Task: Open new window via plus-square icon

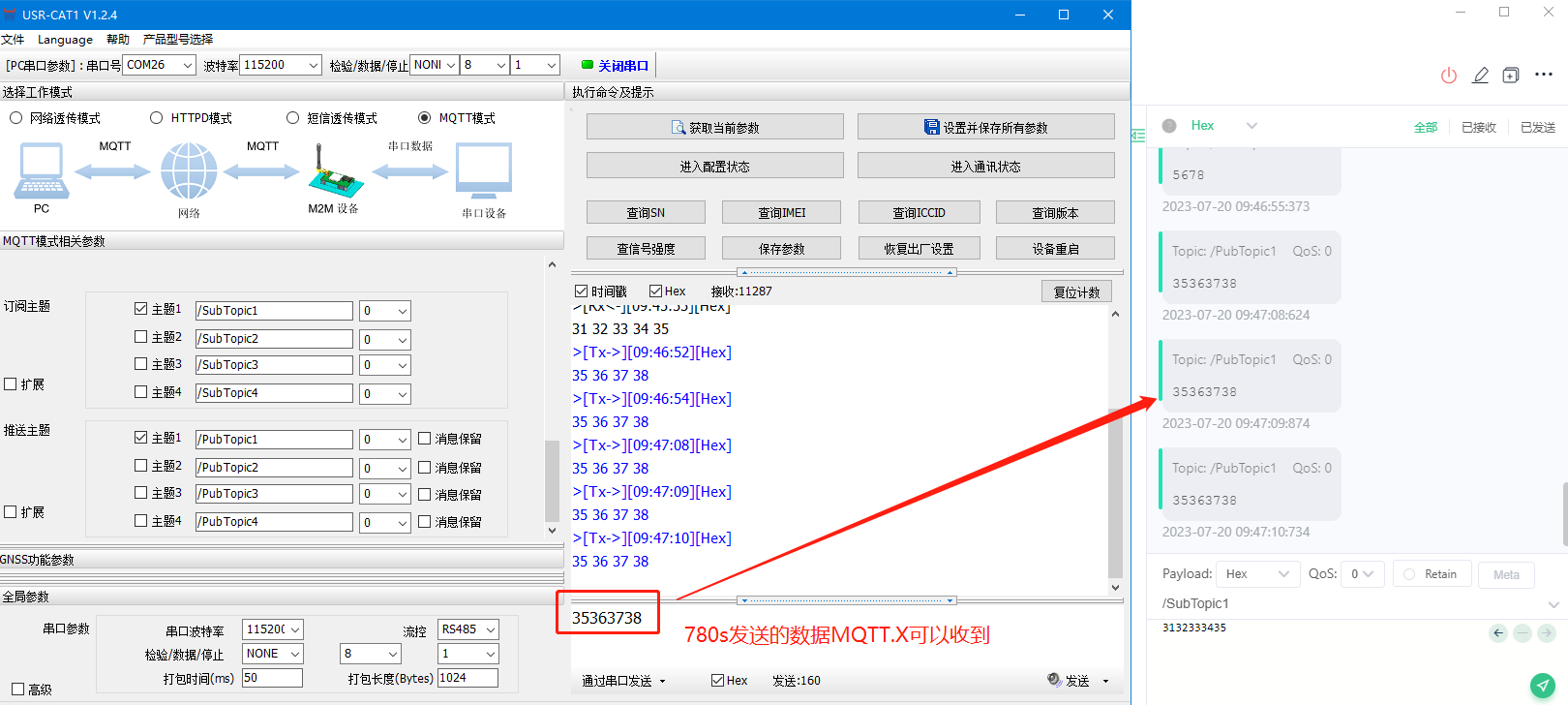Action: (1510, 76)
